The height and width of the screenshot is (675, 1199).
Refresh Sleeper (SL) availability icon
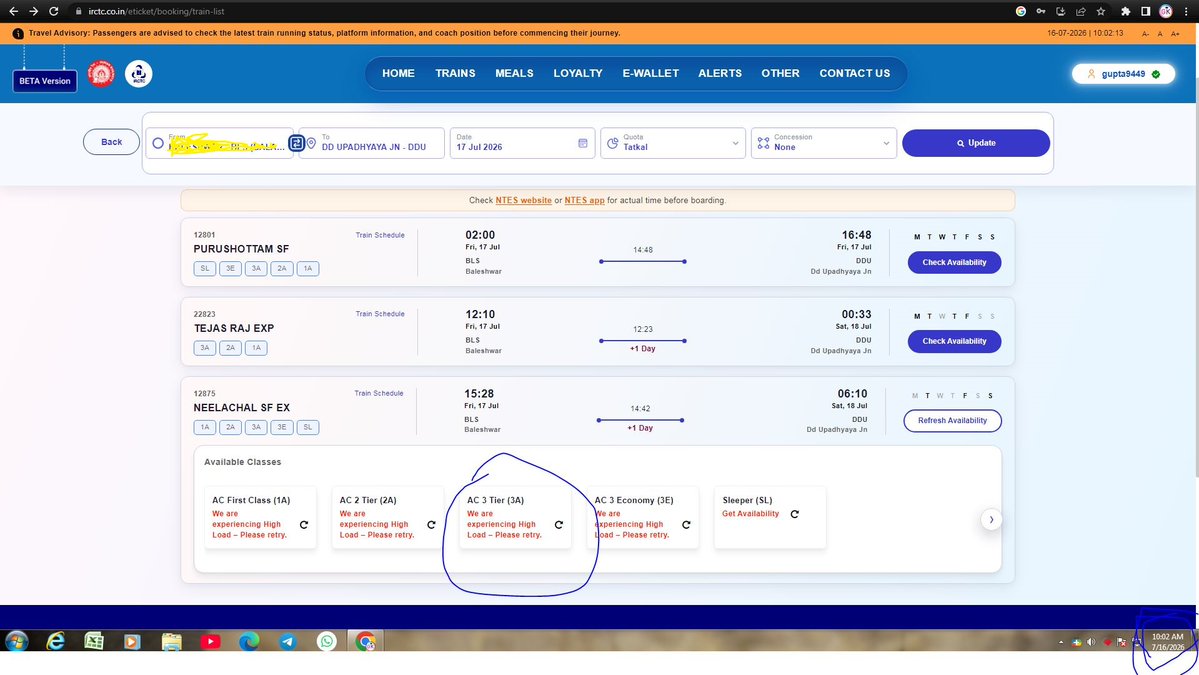click(x=794, y=514)
